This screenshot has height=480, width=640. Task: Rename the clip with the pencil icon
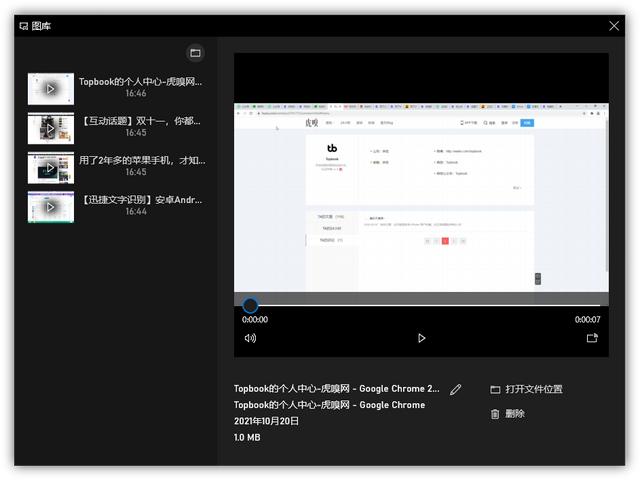[456, 389]
